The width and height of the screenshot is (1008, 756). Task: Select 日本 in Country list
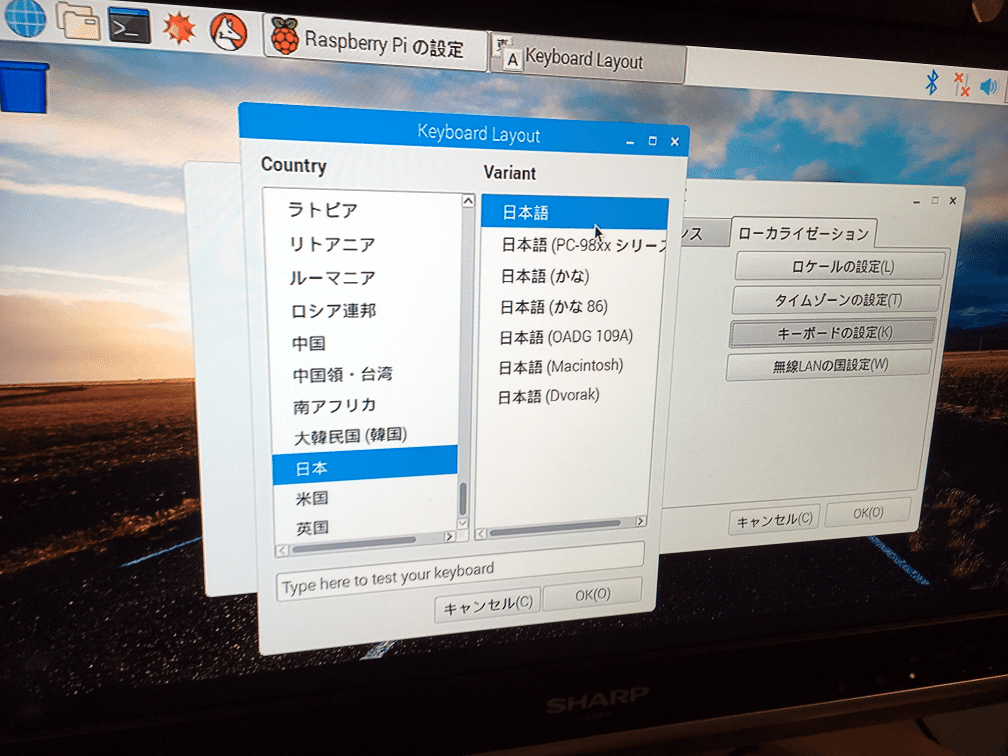[365, 467]
